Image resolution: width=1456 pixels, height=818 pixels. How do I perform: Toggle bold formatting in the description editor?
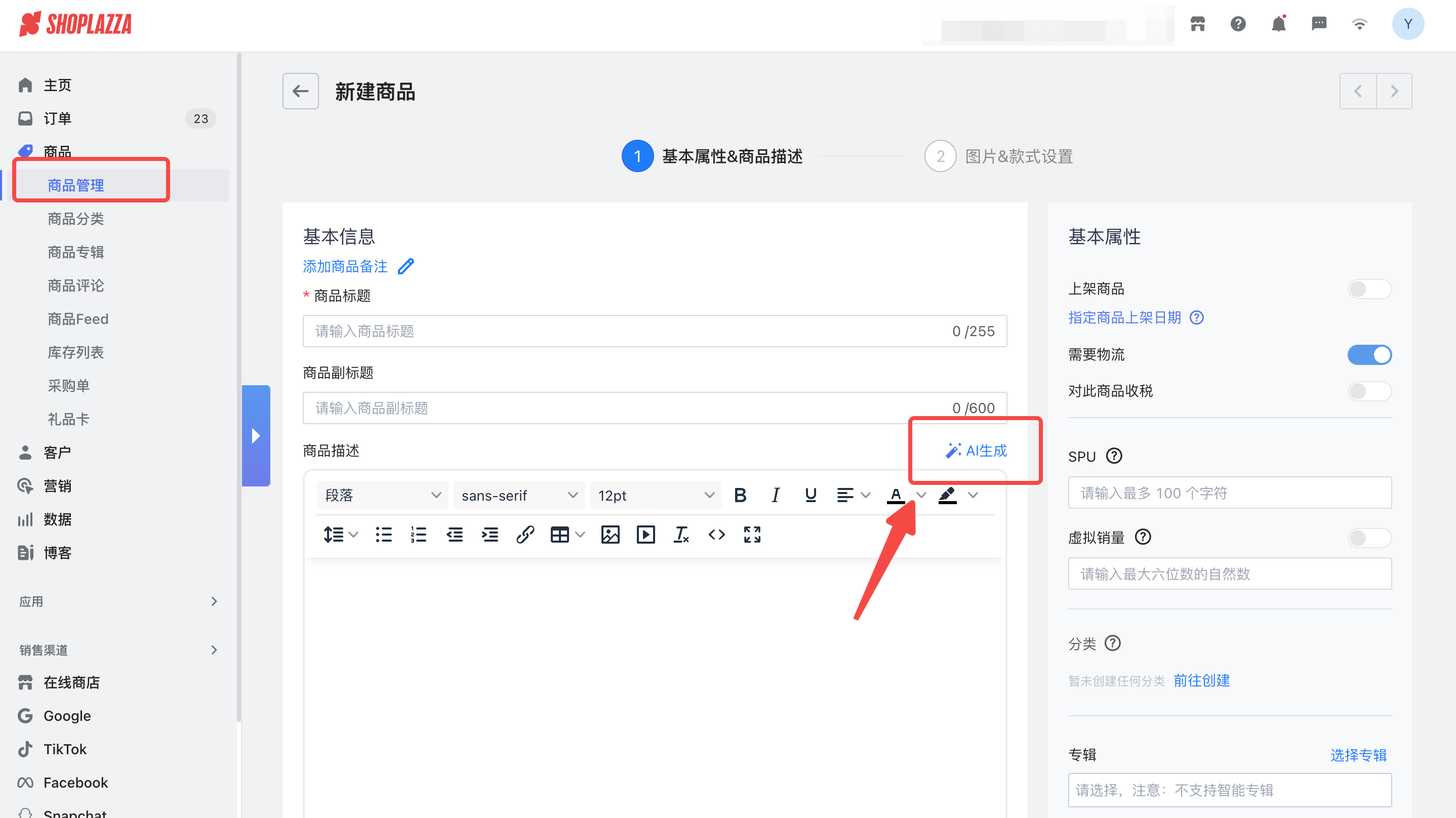(741, 495)
